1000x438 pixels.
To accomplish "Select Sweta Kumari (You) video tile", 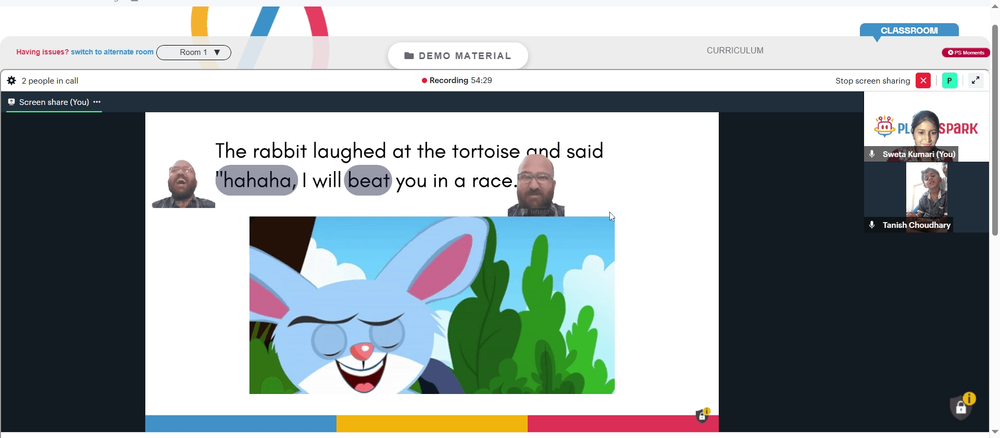I will pos(925,126).
